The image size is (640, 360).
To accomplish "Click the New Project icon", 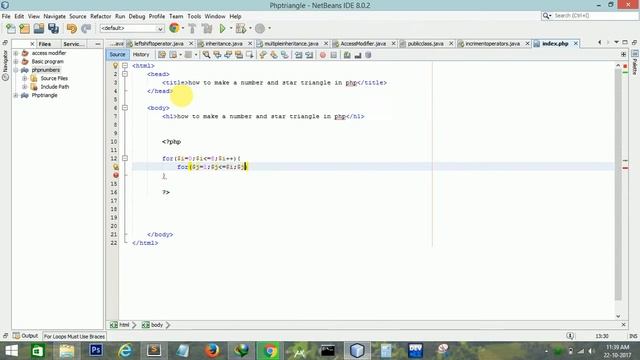I will point(24,28).
